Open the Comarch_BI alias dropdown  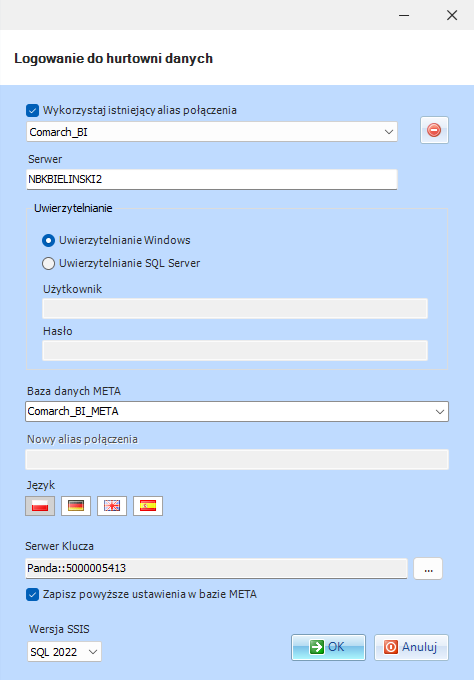pos(212,132)
